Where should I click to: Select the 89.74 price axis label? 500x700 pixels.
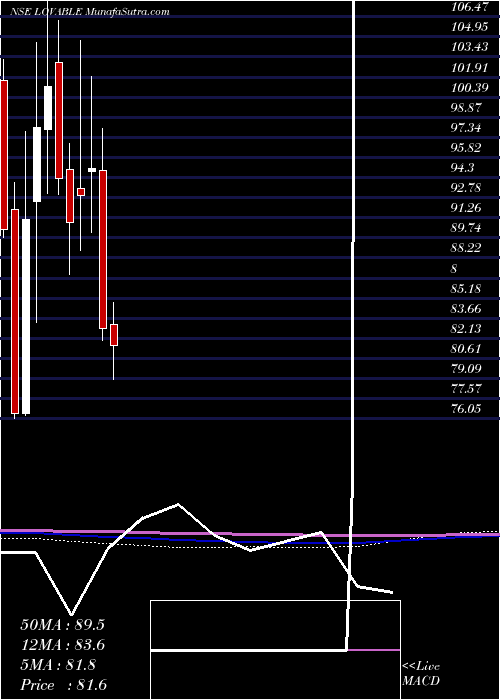pos(467,228)
